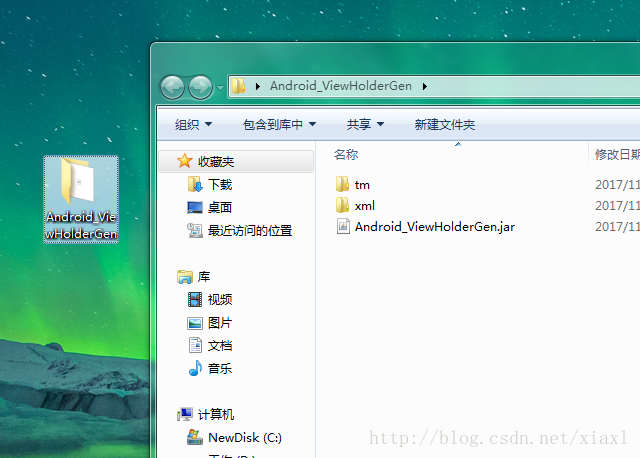Viewport: 640px width, 458px height.
Task: Open 下载 in the favorites list
Action: pyautogui.click(x=220, y=185)
